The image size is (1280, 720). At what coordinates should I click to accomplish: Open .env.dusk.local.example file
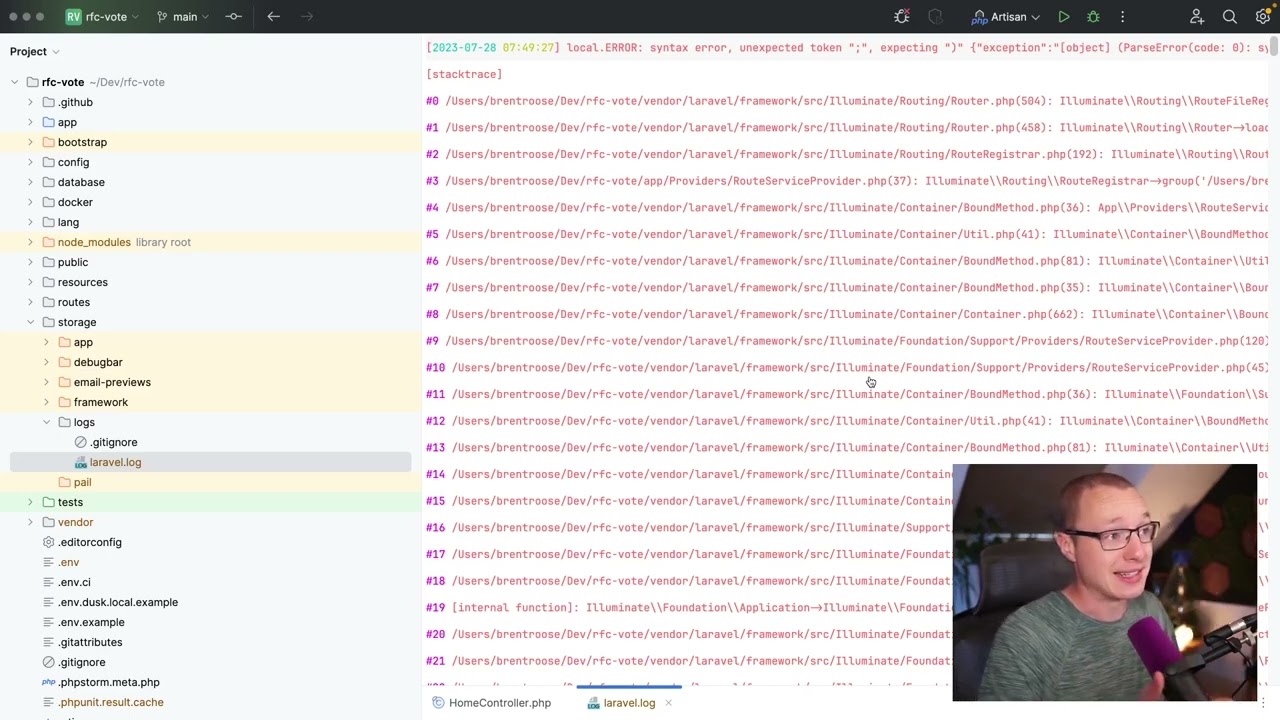[117, 602]
